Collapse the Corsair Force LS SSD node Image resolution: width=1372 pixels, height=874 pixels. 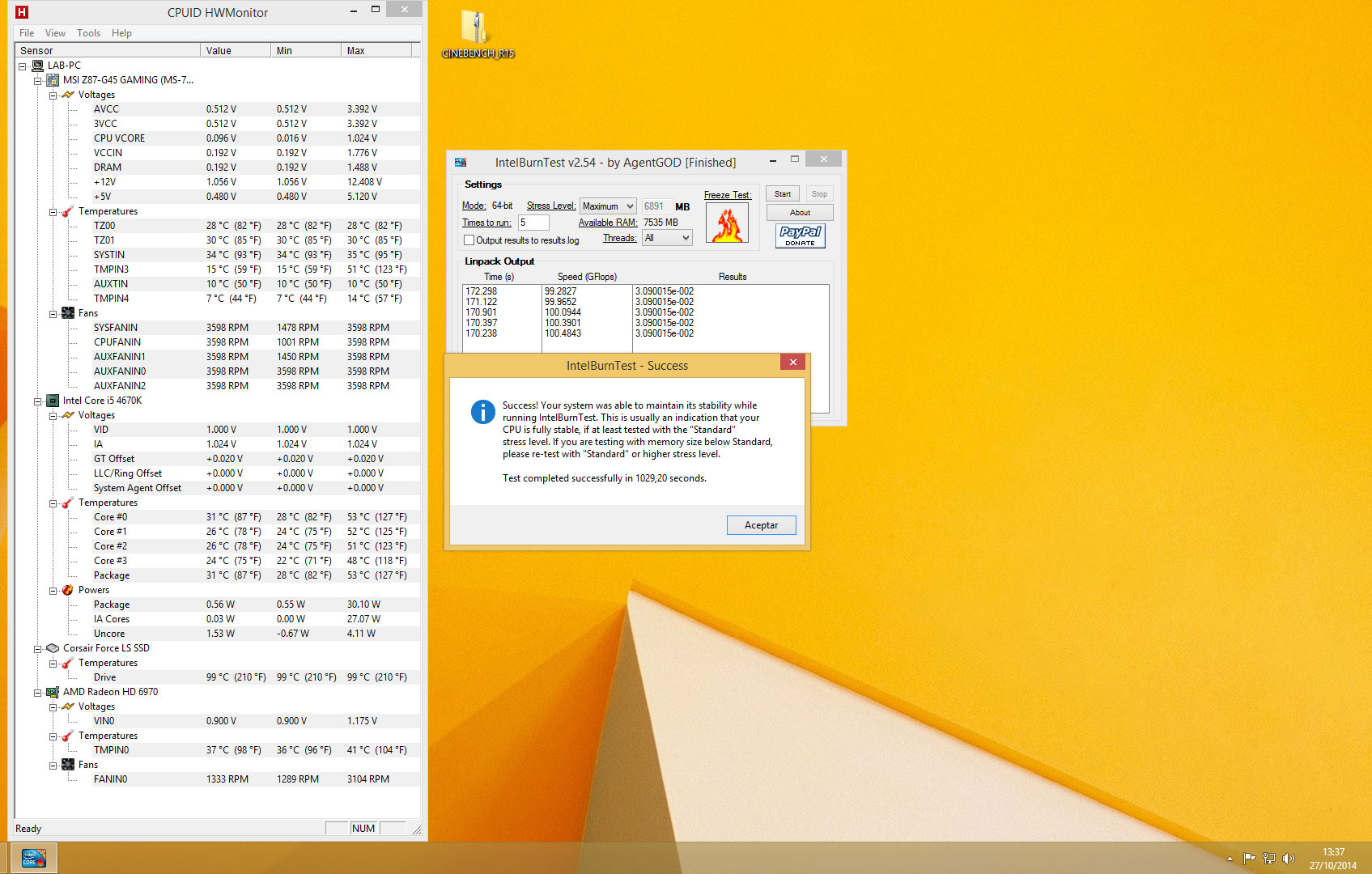[37, 649]
